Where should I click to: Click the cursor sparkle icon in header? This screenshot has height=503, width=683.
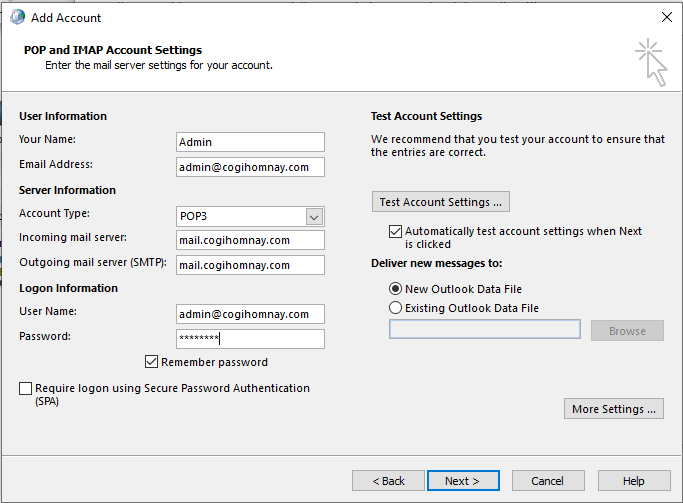tap(650, 61)
